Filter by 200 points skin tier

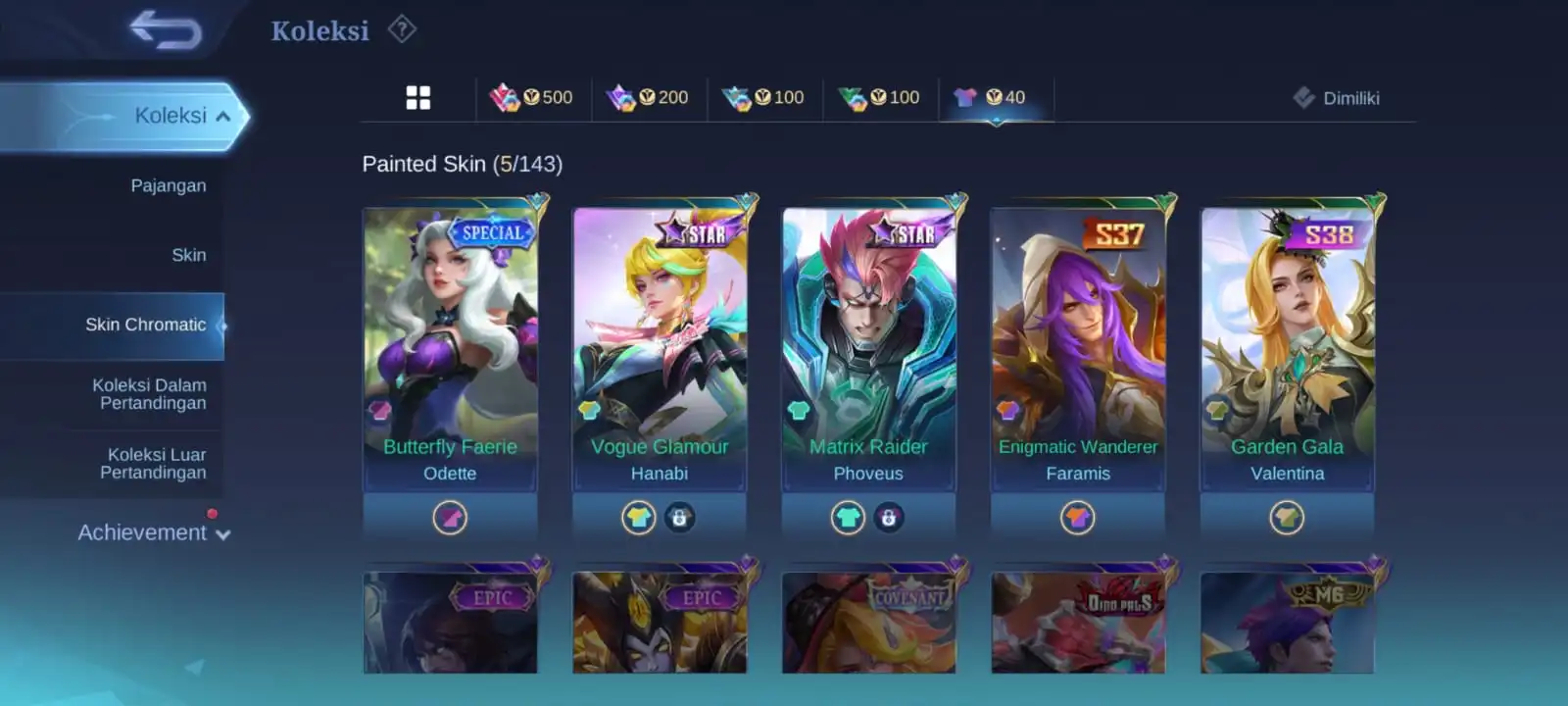[x=648, y=97]
